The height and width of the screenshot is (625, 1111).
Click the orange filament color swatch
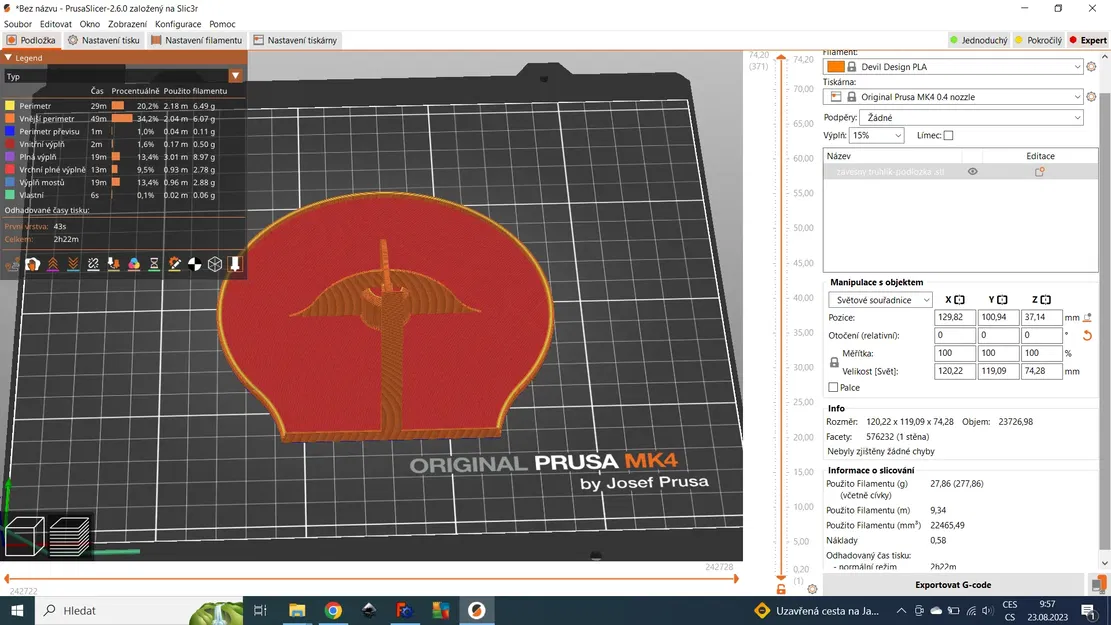click(835, 67)
